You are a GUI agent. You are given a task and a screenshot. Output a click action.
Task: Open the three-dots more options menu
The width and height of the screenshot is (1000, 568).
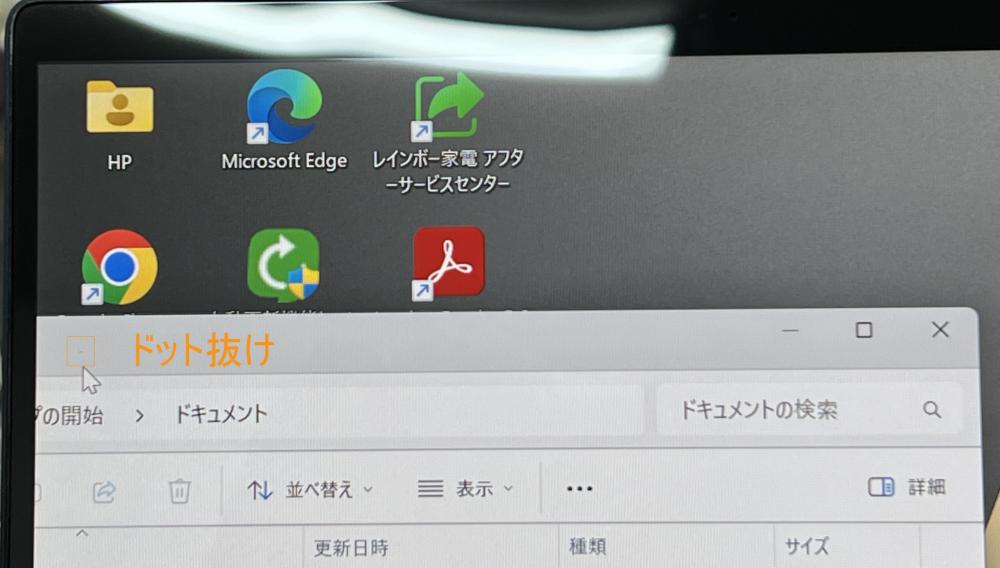coord(579,489)
